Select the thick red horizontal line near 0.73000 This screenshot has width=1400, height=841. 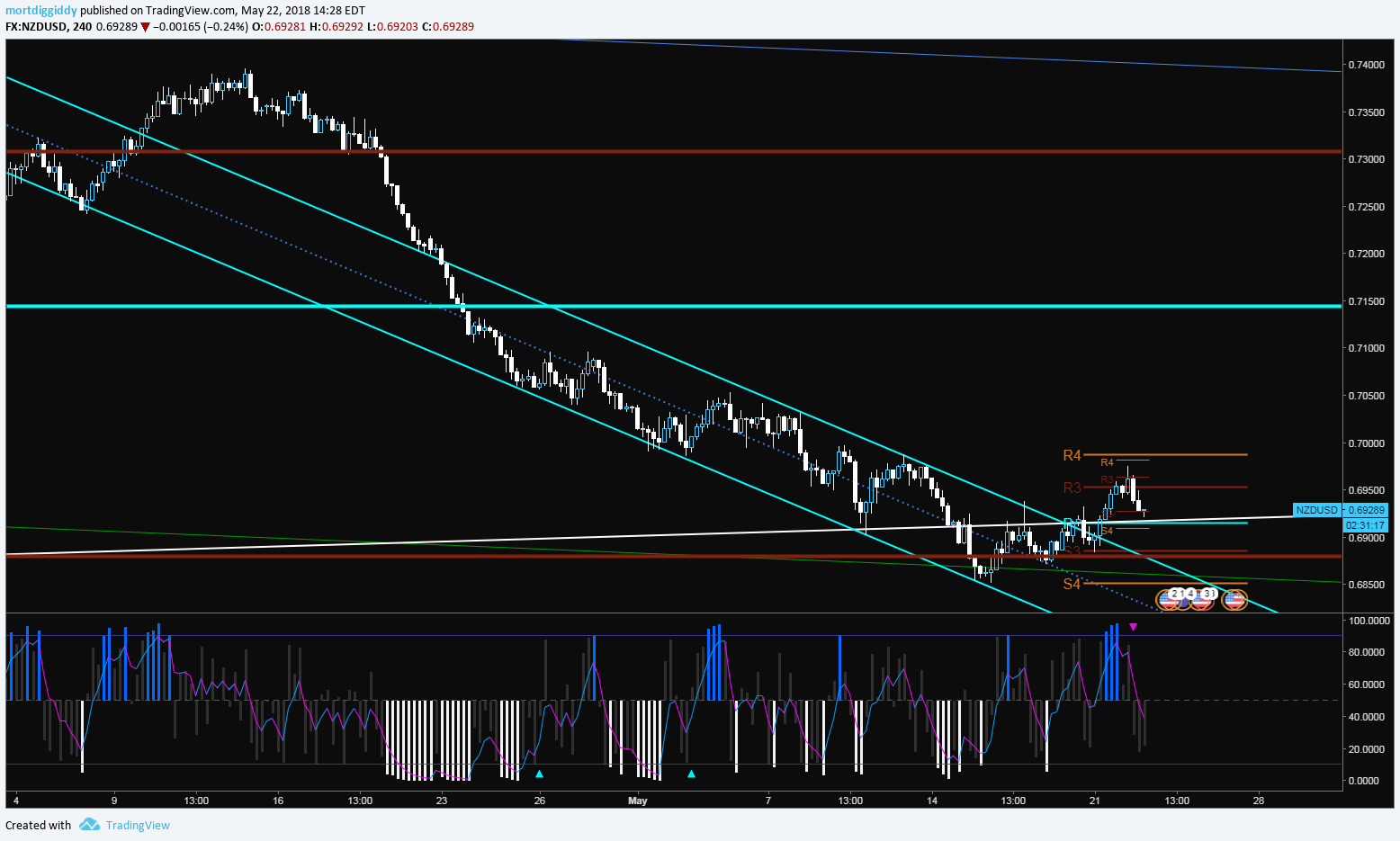point(673,152)
